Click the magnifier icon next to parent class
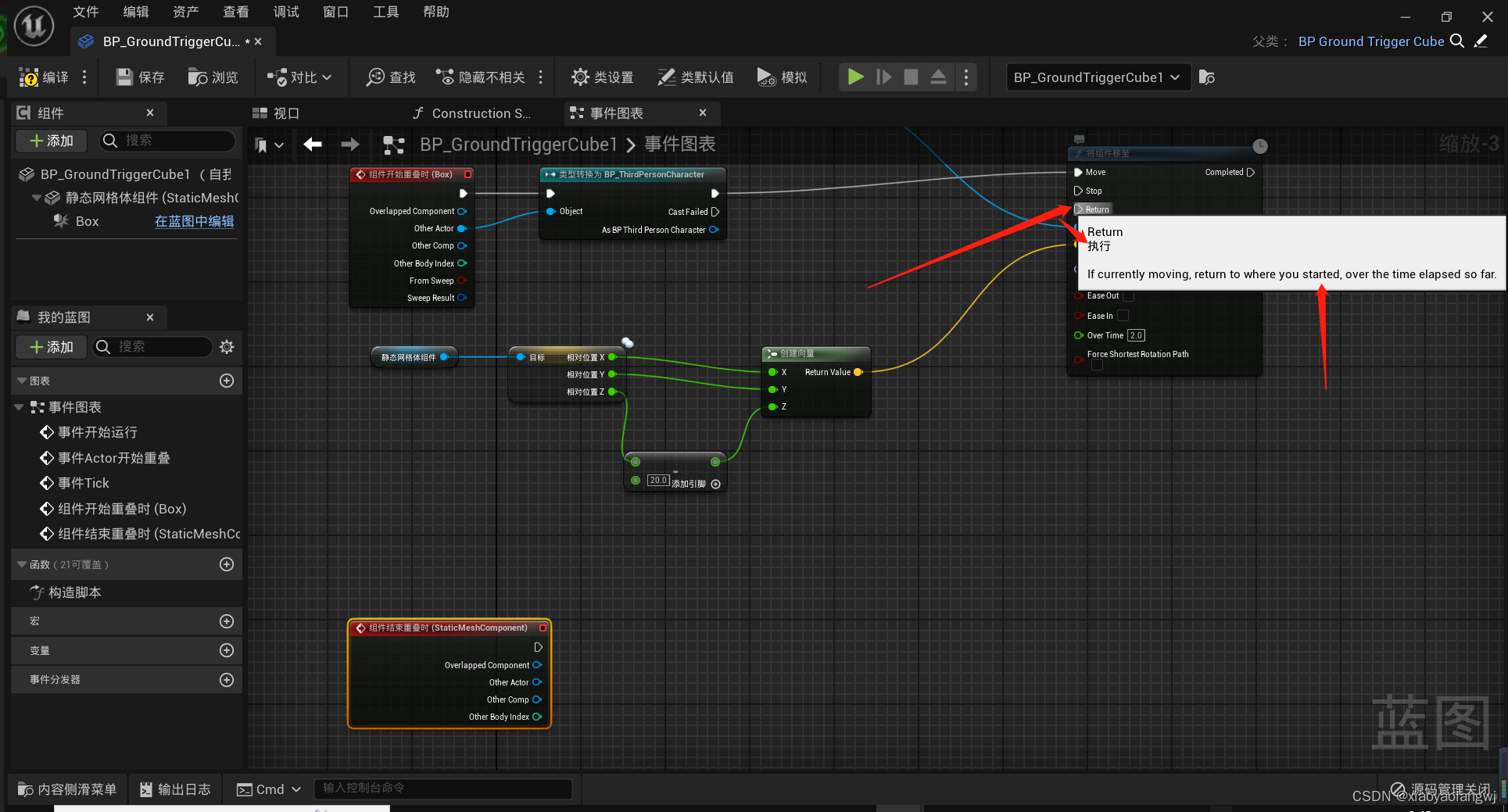This screenshot has height=812, width=1508. click(1458, 41)
